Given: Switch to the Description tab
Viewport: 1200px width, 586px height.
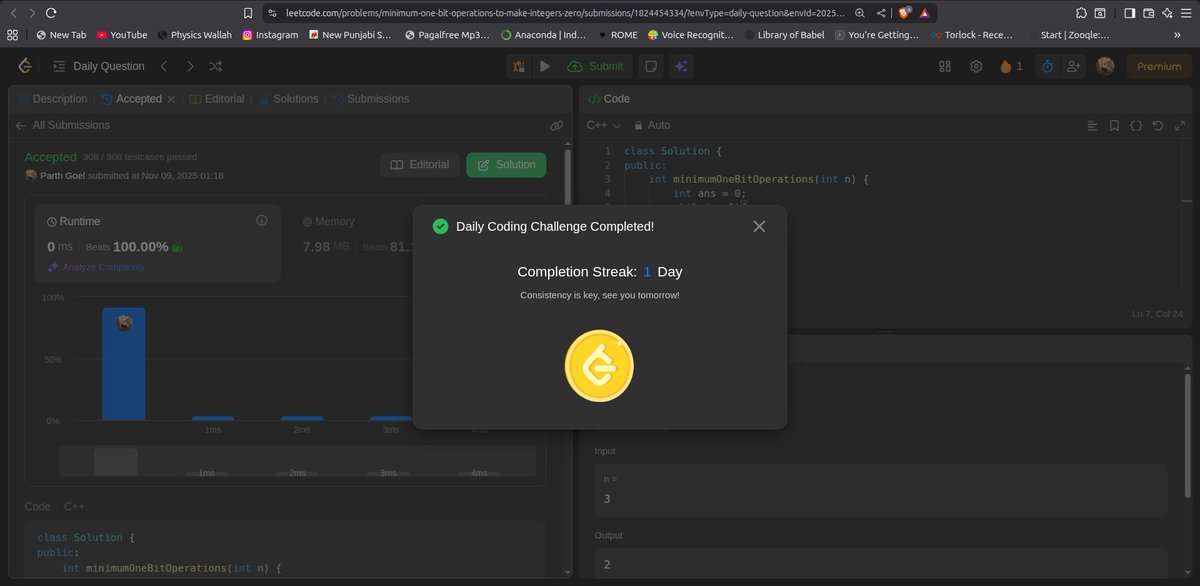Looking at the screenshot, I should tap(53, 99).
